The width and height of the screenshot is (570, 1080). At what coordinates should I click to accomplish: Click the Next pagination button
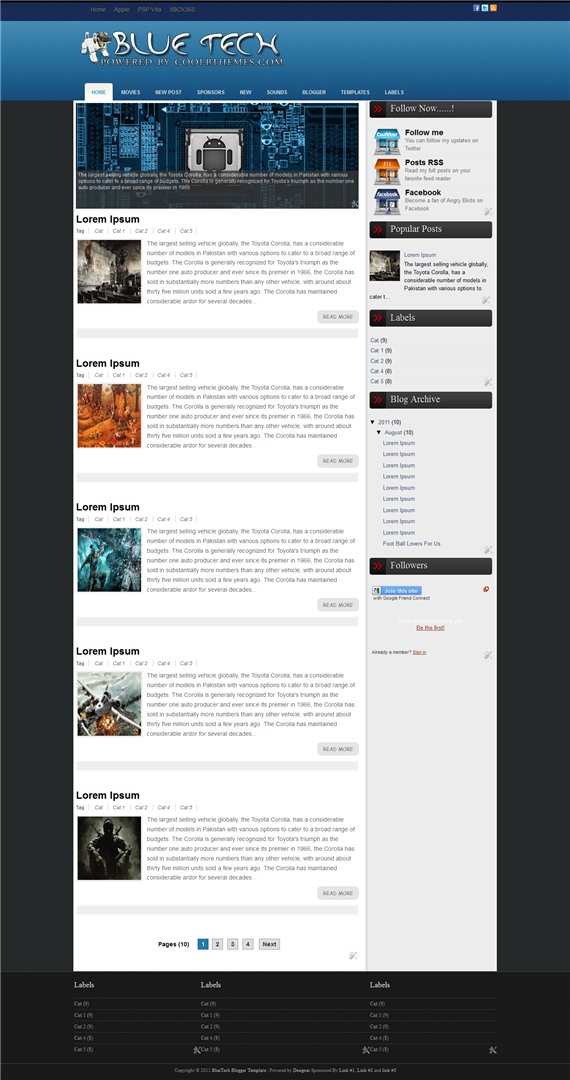(x=269, y=944)
